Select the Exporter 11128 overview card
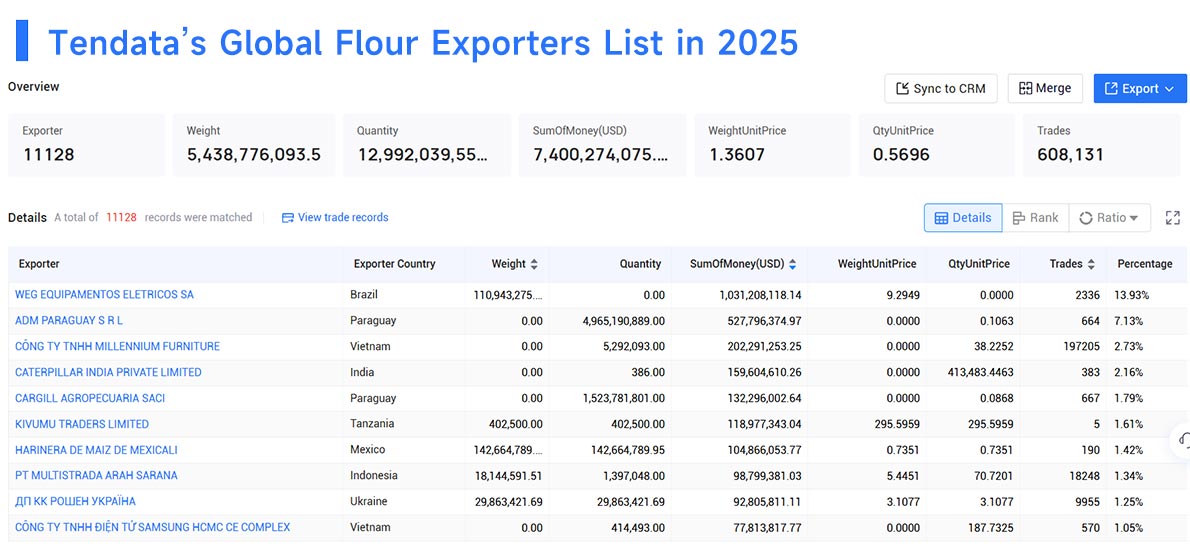The width and height of the screenshot is (1190, 552). [86, 145]
